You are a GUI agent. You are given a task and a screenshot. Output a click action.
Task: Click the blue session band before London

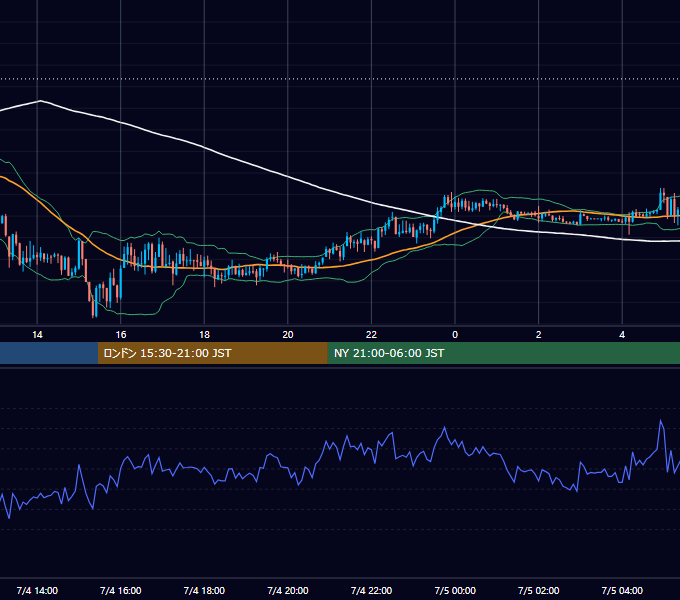(x=49, y=353)
